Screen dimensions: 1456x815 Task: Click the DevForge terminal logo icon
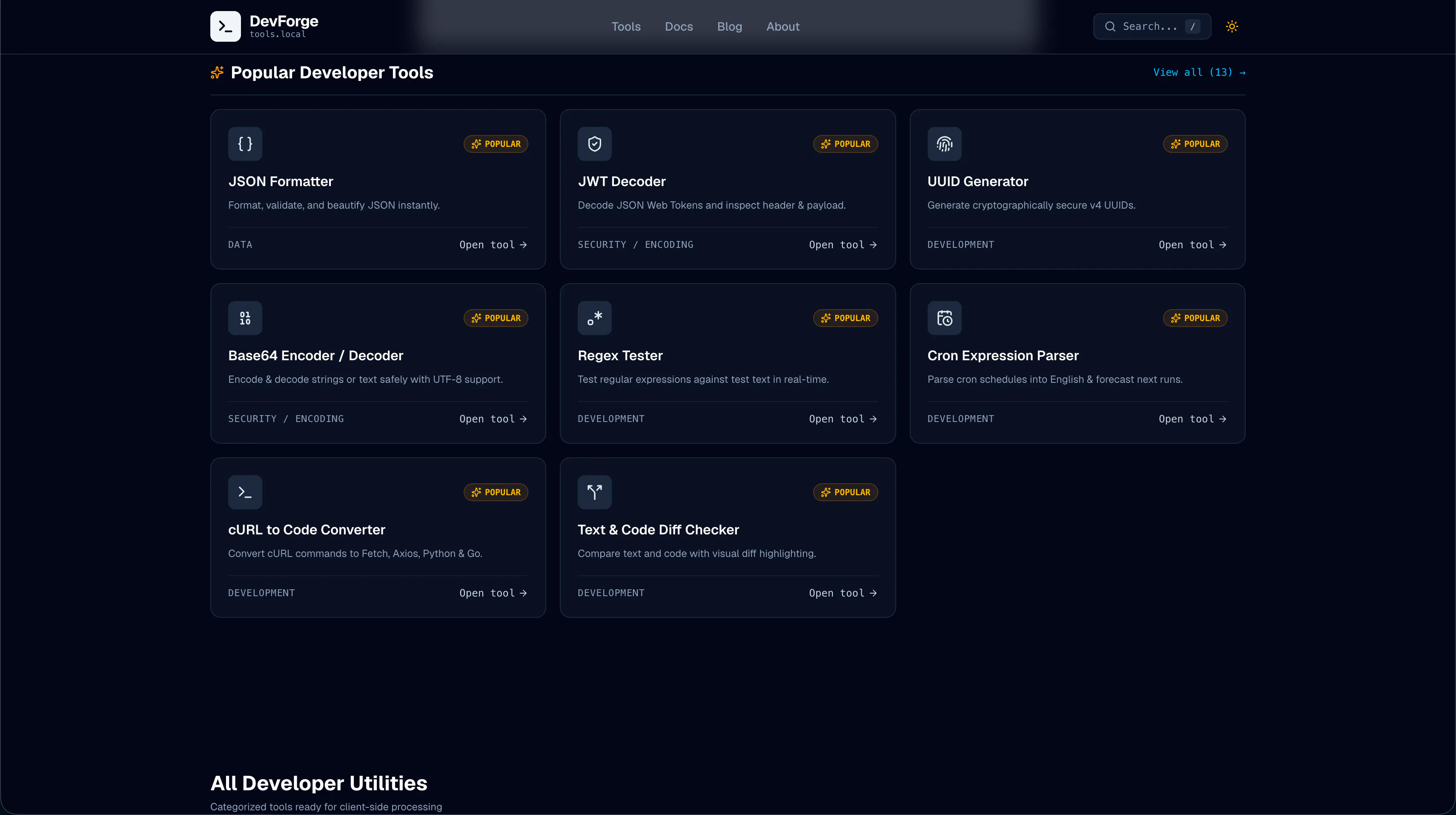pyautogui.click(x=225, y=26)
